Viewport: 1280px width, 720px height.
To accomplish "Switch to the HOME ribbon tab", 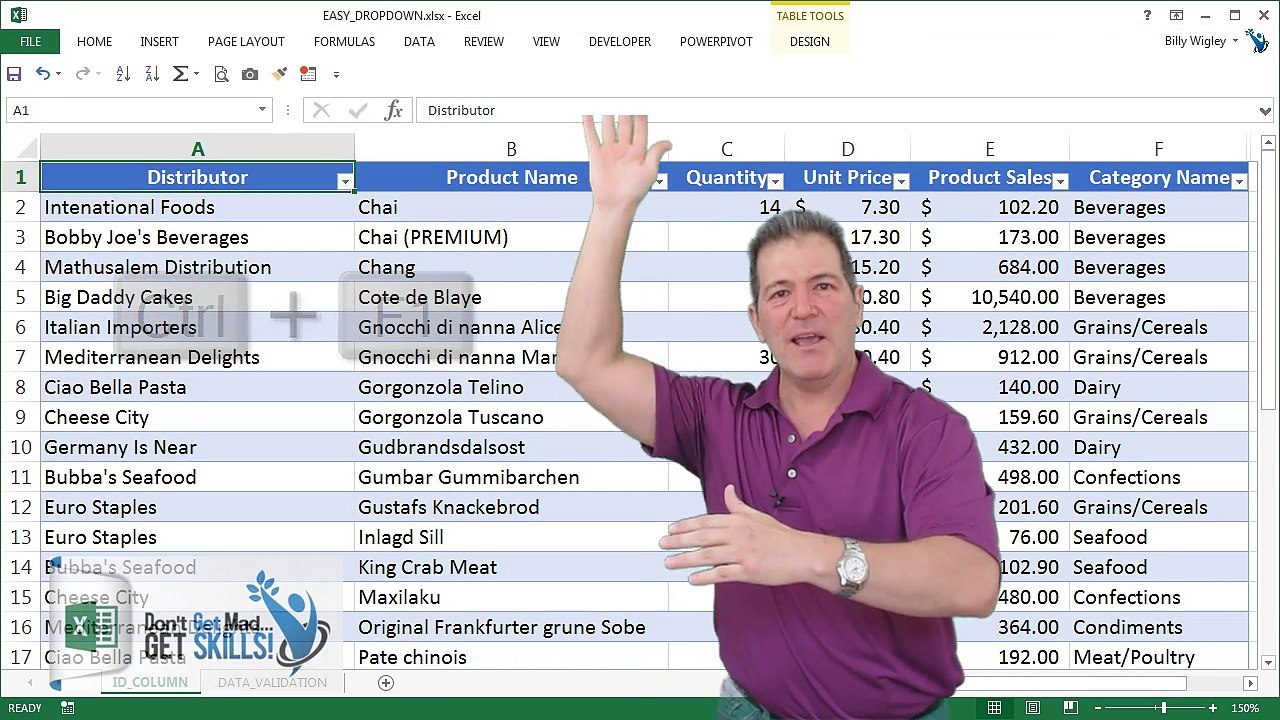I will (x=95, y=42).
